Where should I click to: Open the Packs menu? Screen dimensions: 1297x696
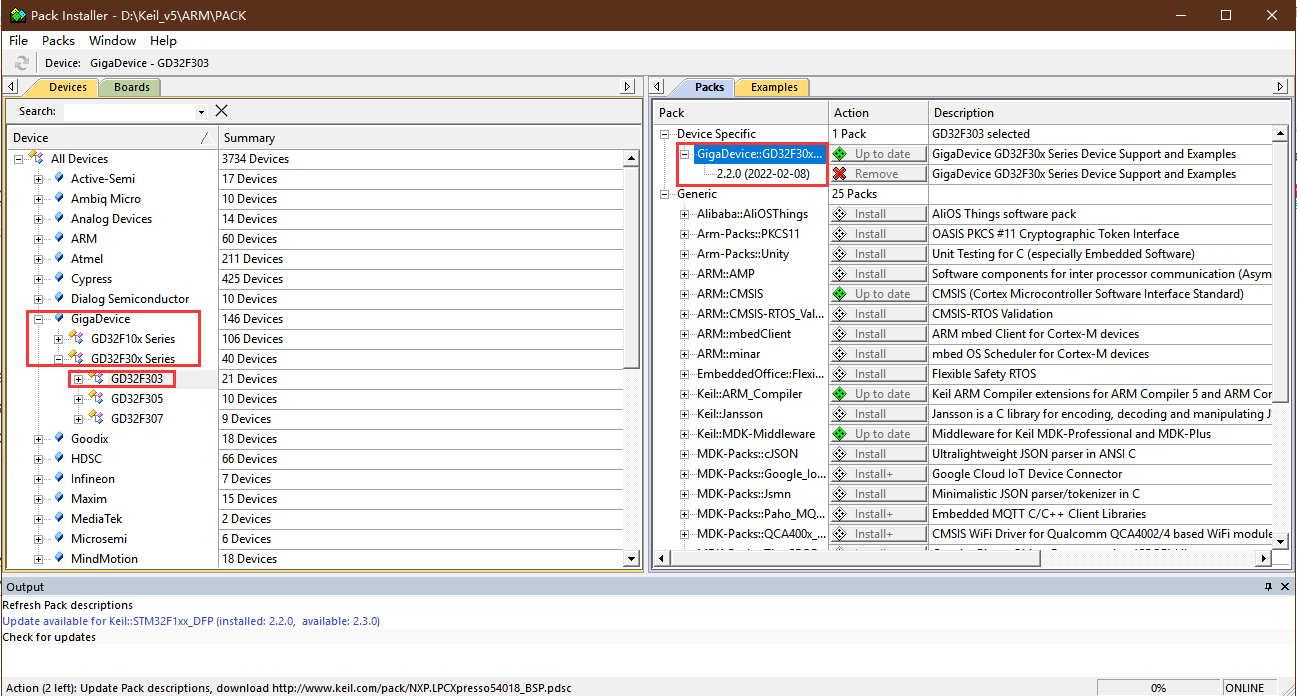(58, 41)
